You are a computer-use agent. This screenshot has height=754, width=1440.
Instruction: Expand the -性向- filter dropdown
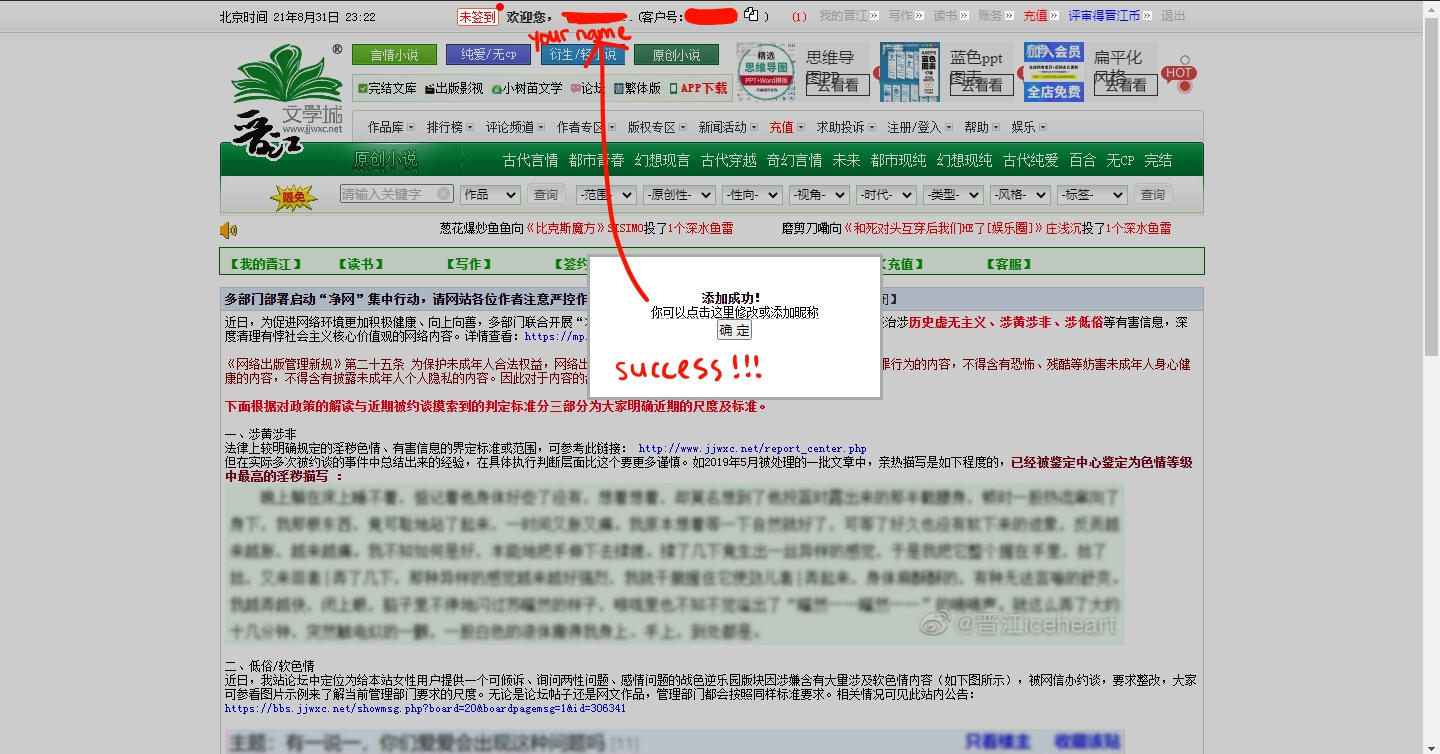click(750, 195)
